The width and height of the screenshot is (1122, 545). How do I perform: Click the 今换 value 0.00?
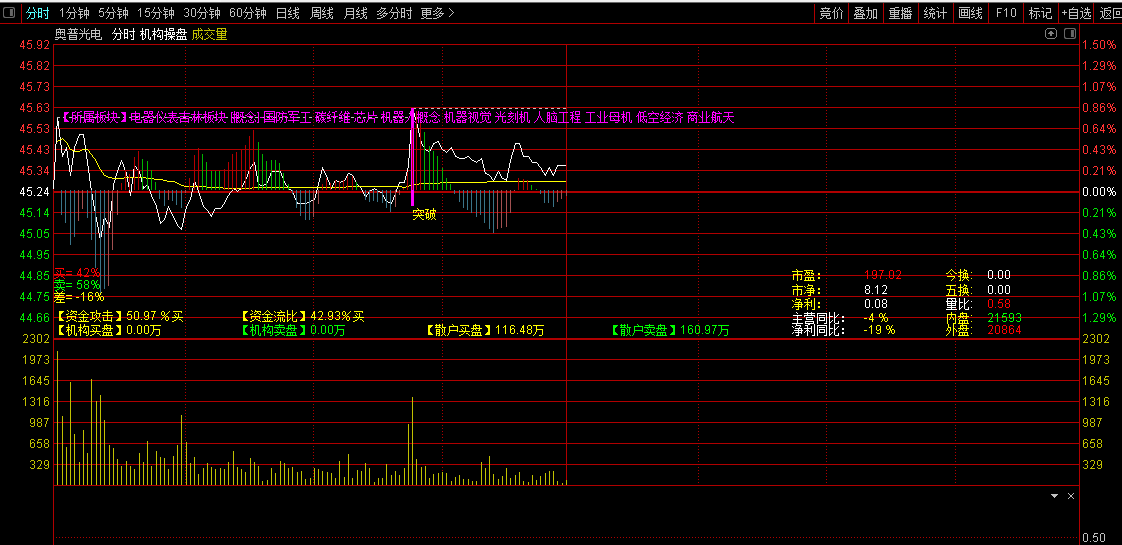pyautogui.click(x=999, y=275)
